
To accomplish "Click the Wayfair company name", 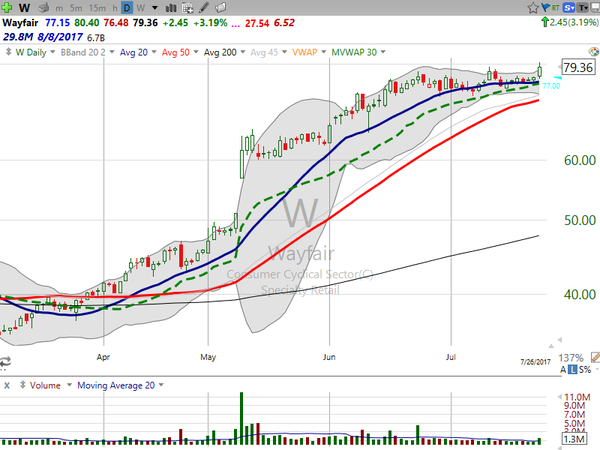I will click(20, 23).
